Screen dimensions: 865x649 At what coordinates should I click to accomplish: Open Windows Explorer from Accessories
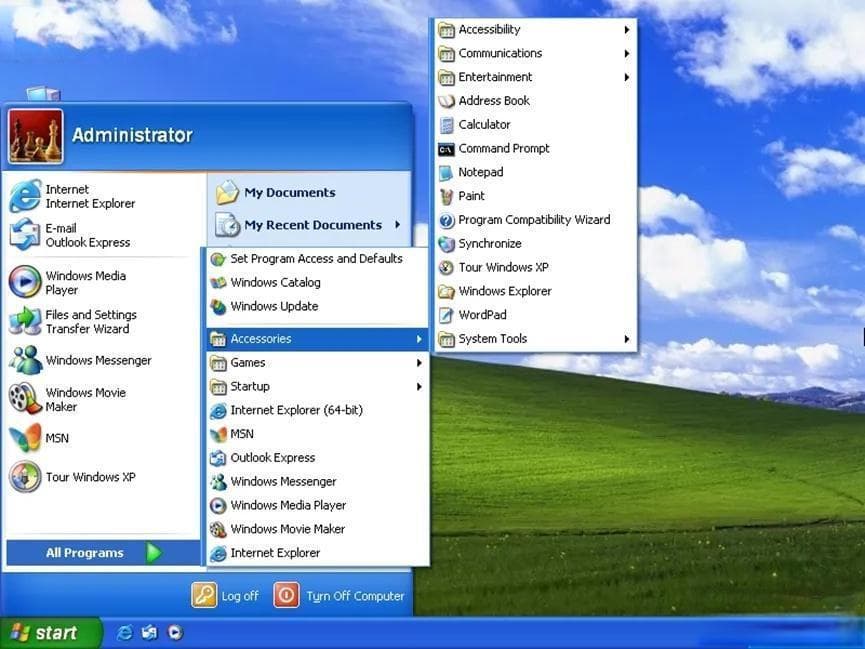tap(536, 291)
